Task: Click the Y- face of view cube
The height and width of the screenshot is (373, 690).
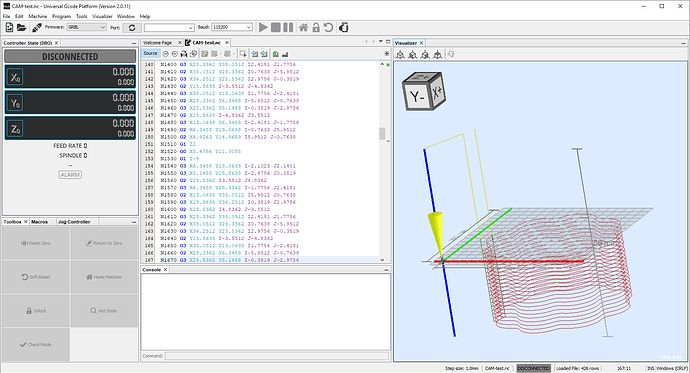Action: tap(417, 96)
